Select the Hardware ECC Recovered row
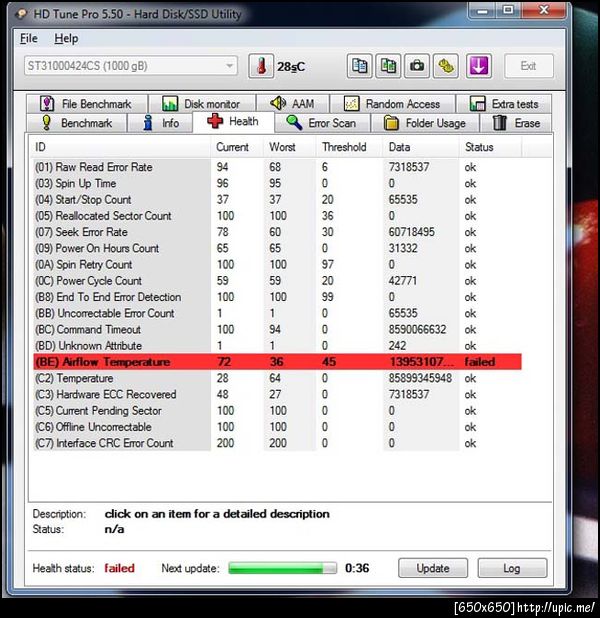This screenshot has width=600, height=618. (278, 394)
